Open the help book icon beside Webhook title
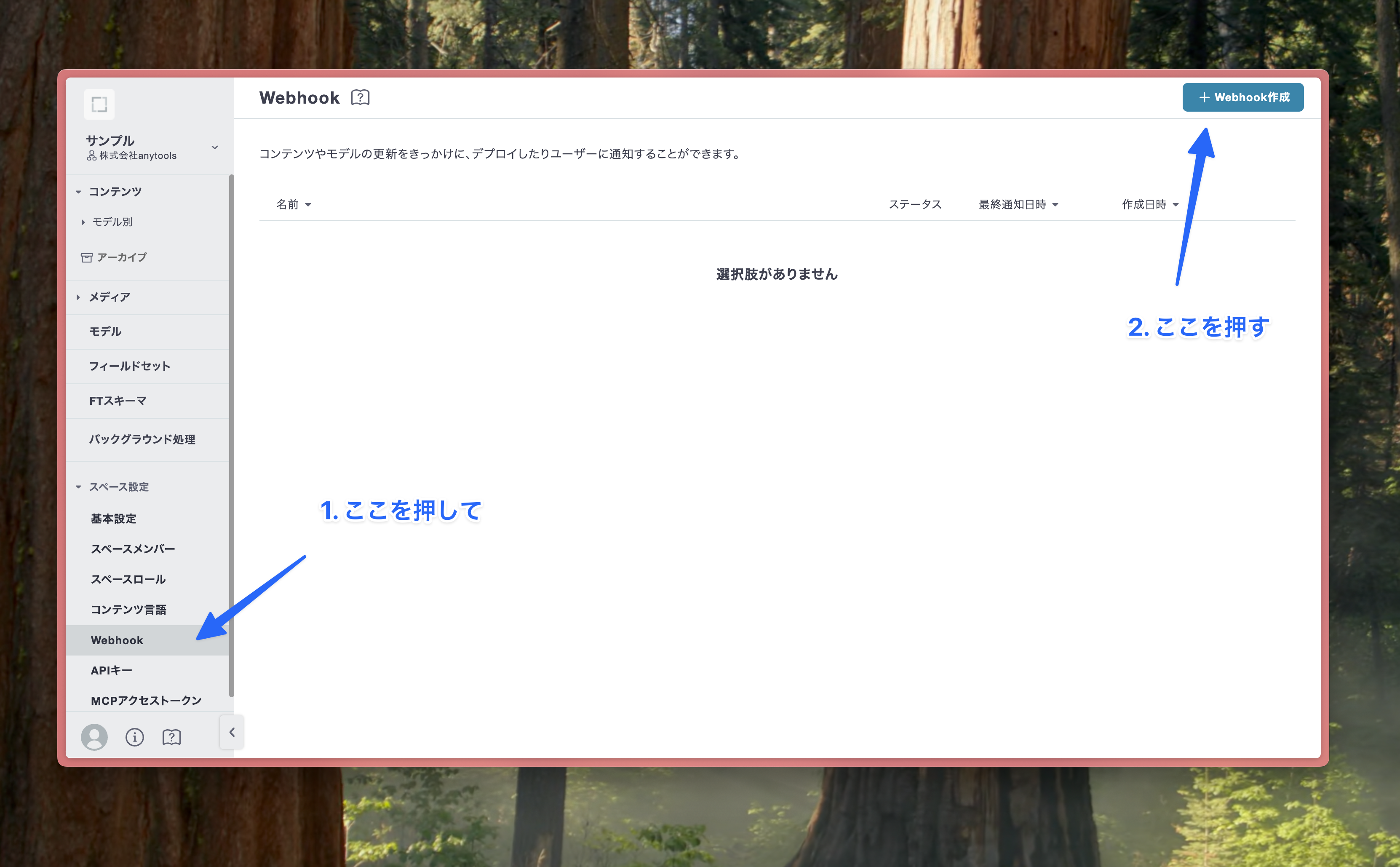1400x867 pixels. (360, 97)
